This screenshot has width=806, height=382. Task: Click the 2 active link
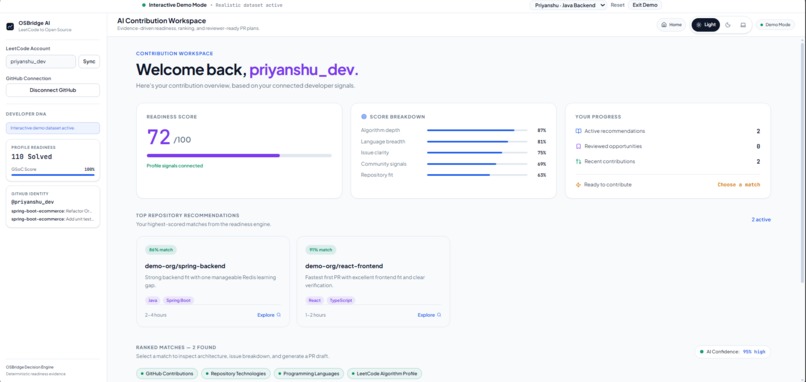tap(761, 220)
